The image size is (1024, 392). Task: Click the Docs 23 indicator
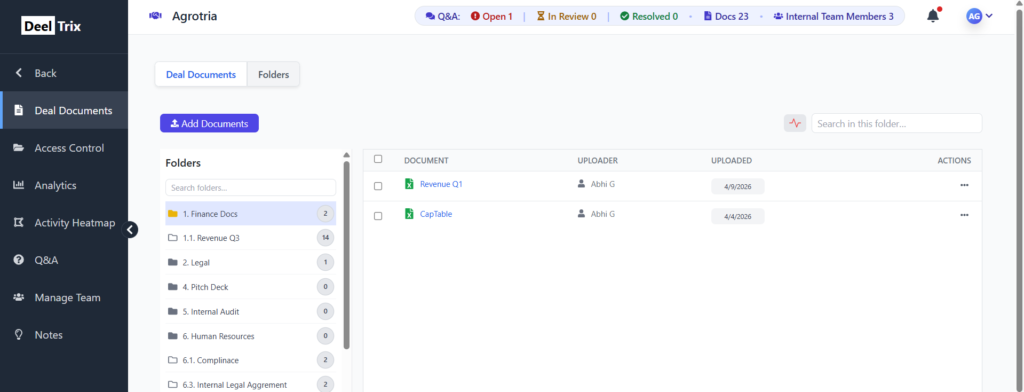click(x=726, y=16)
